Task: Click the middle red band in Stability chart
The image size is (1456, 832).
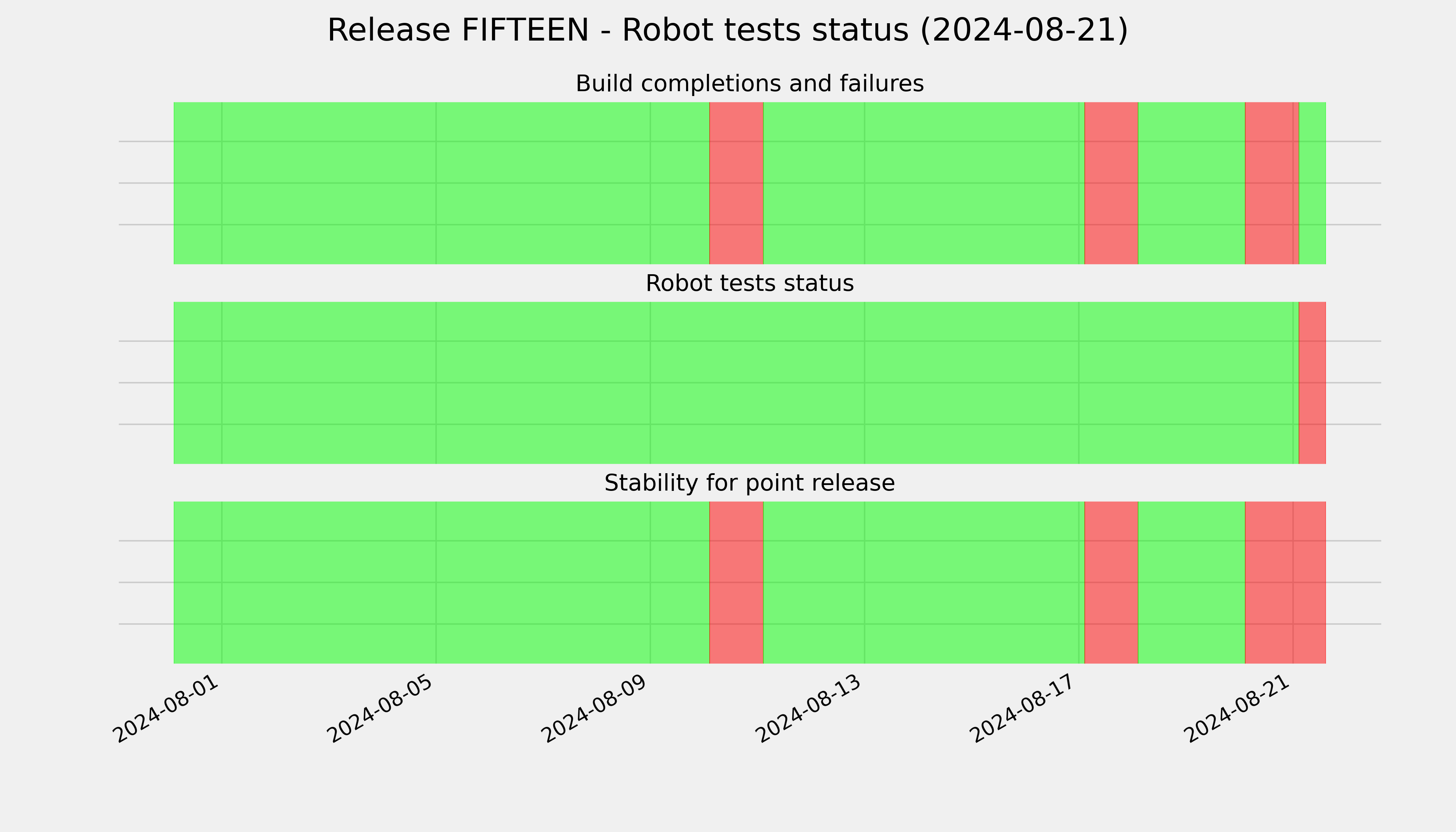Action: [x=1111, y=582]
